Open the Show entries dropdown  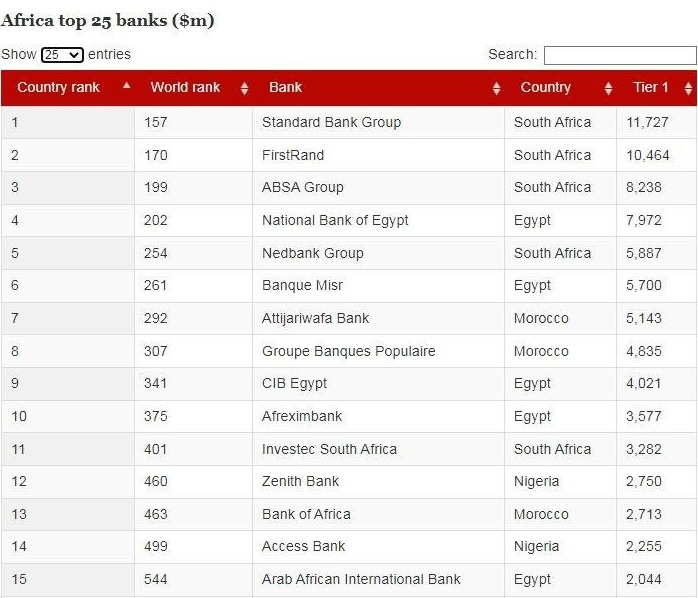[62, 55]
